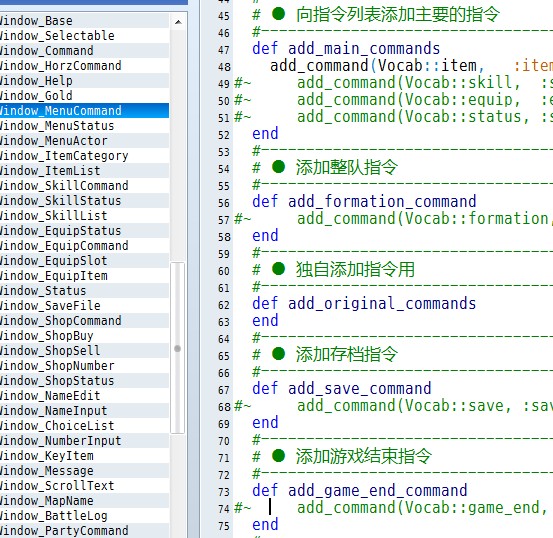The image size is (553, 538).
Task: Open Window_ChoiceList script
Action: (x=84, y=425)
